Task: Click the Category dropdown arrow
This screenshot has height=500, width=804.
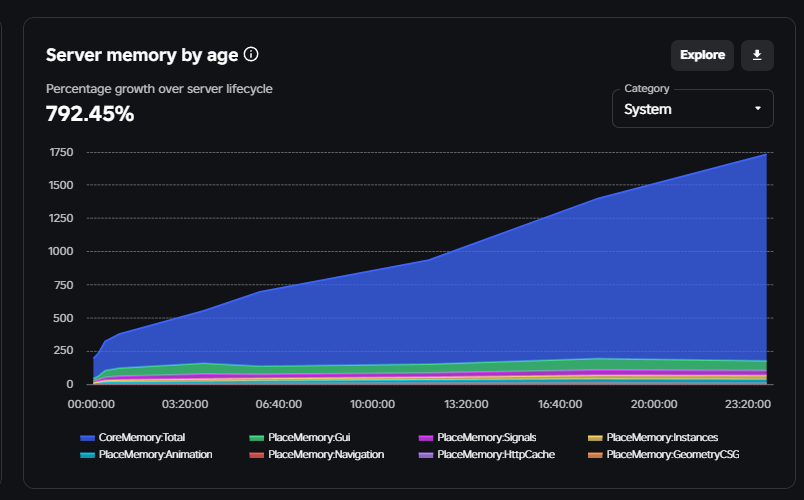Action: point(757,109)
